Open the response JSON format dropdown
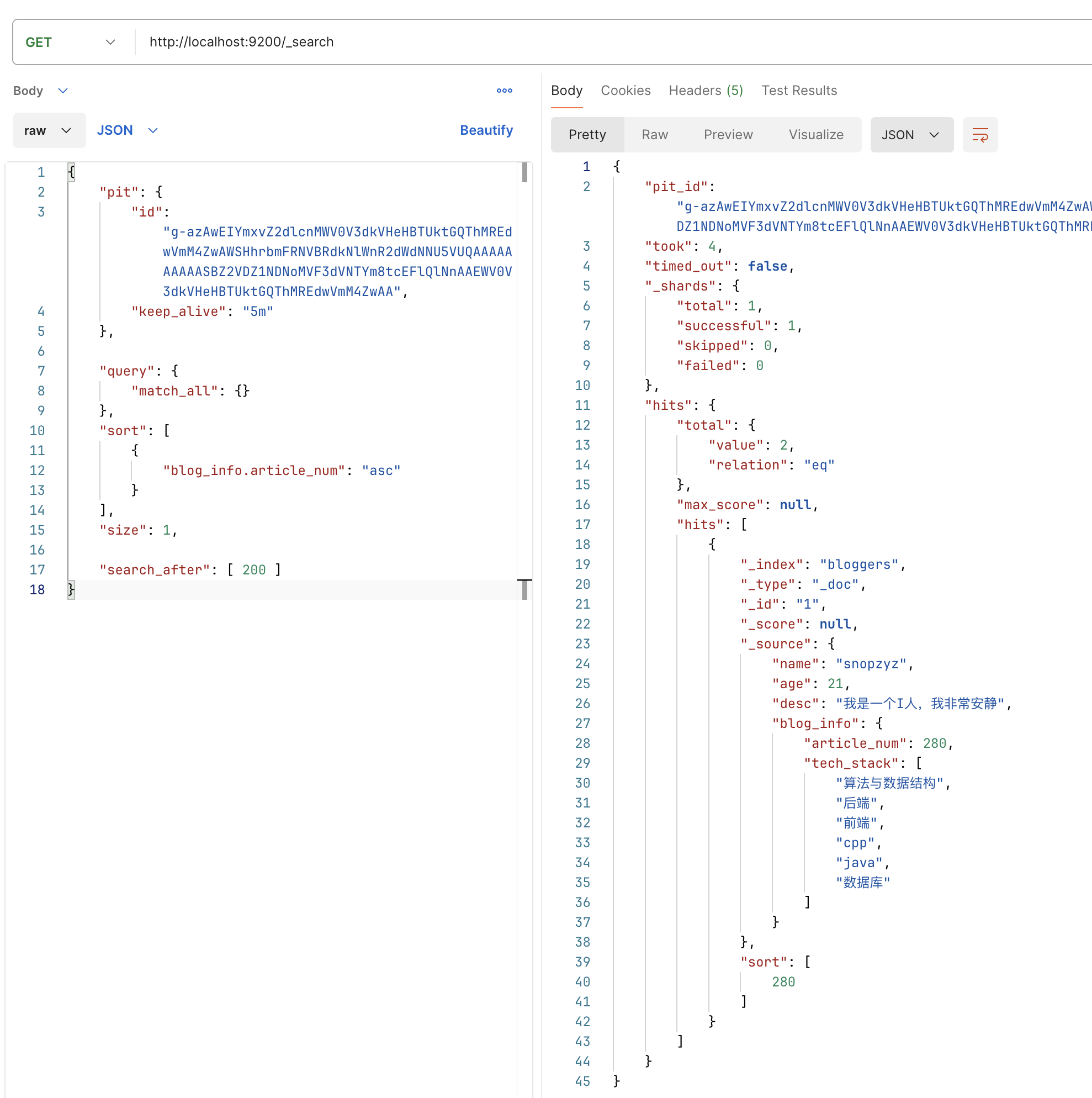Image resolution: width=1092 pixels, height=1098 pixels. [x=911, y=135]
